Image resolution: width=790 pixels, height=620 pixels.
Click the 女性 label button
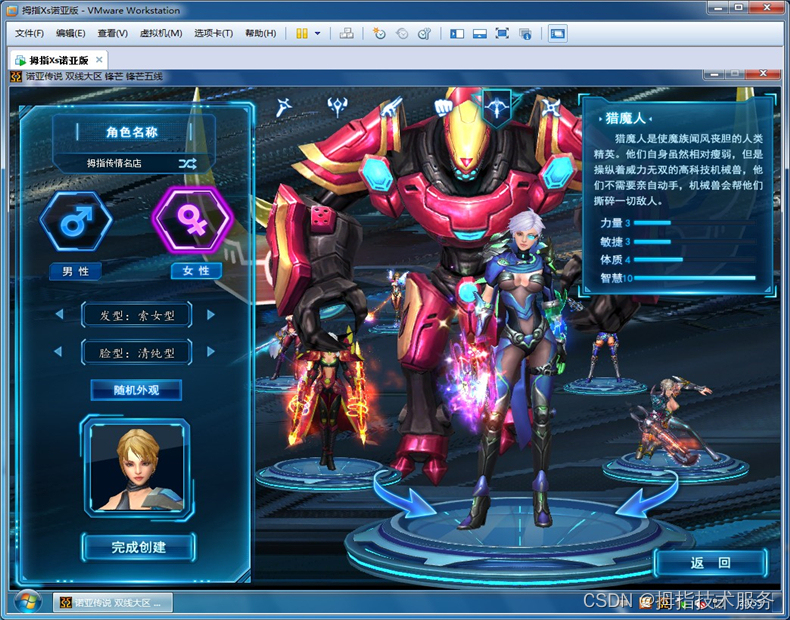point(196,271)
